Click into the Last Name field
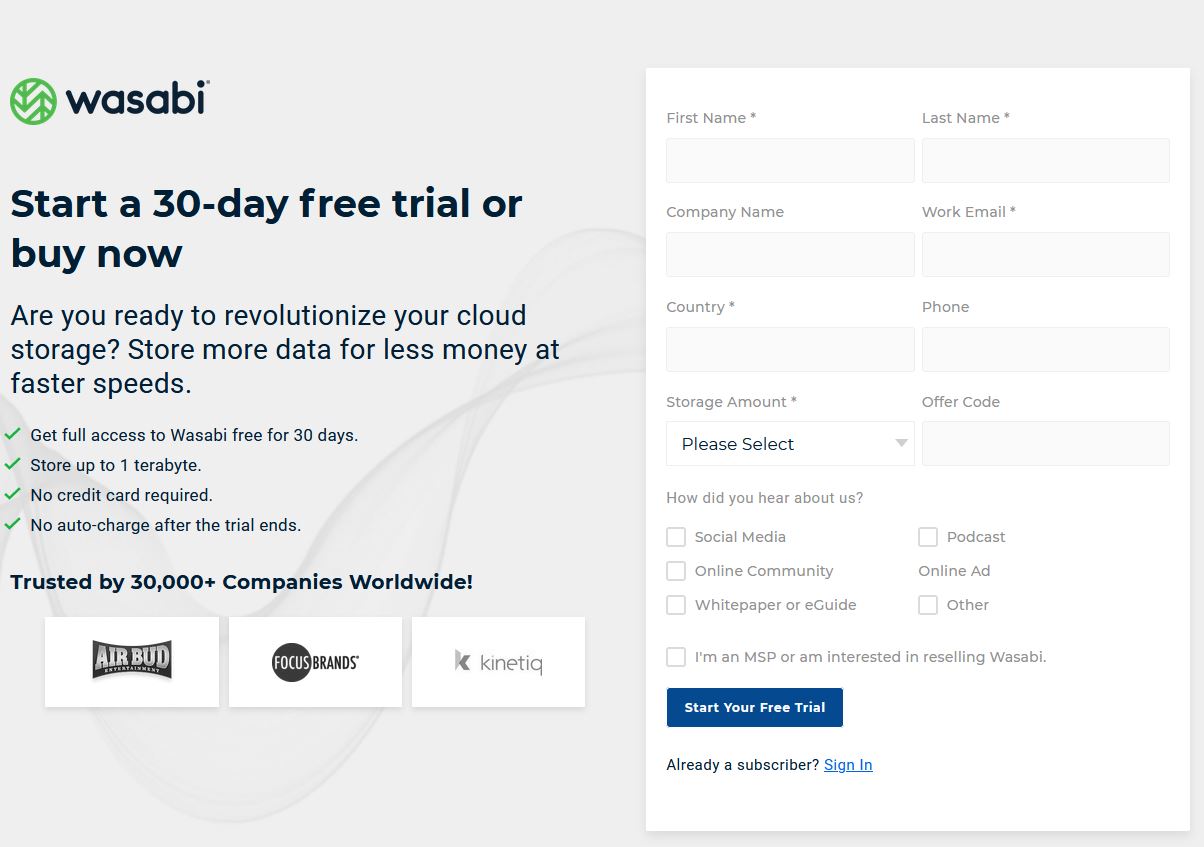Image resolution: width=1204 pixels, height=847 pixels. coord(1045,161)
